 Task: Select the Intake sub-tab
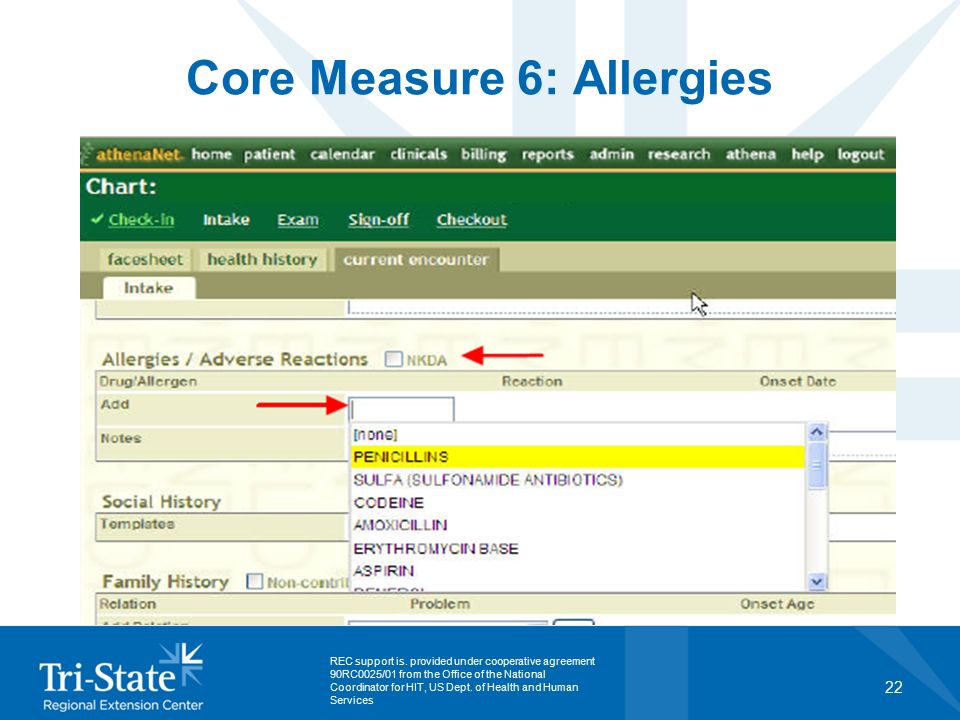149,288
